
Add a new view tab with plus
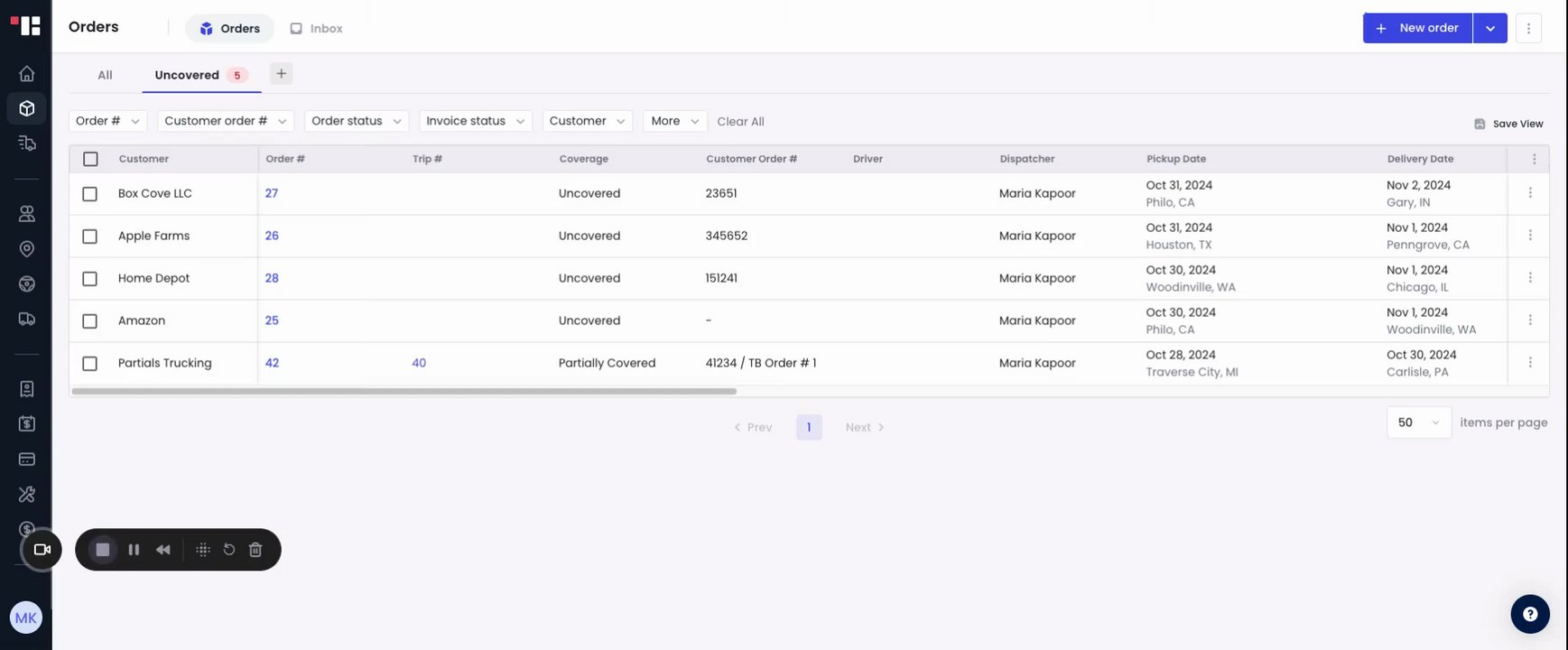281,74
